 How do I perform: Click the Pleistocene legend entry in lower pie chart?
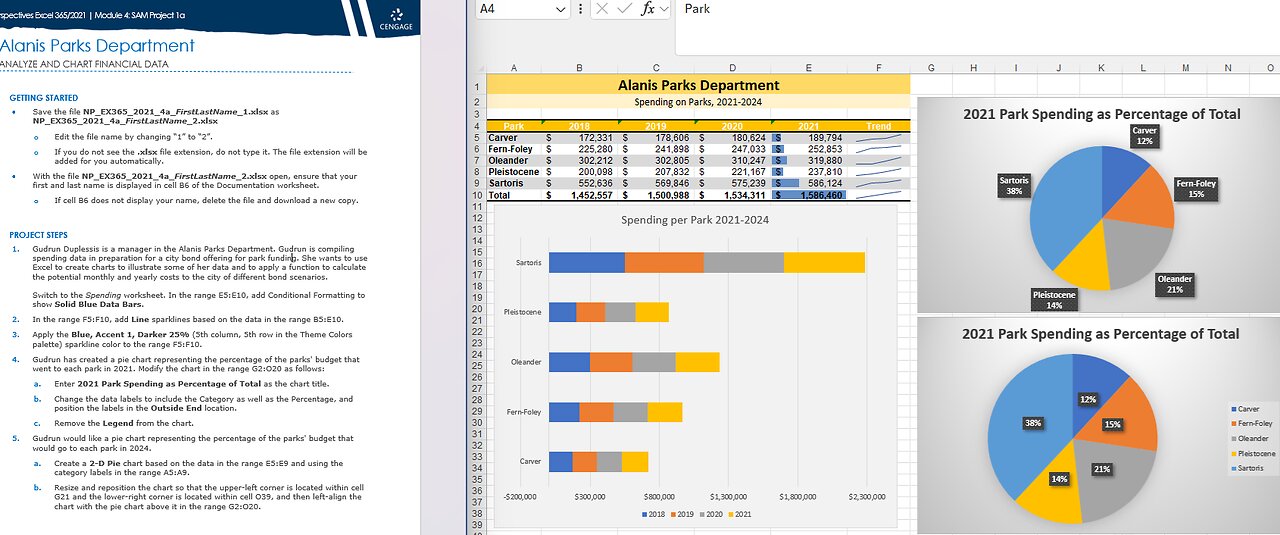(x=1253, y=454)
